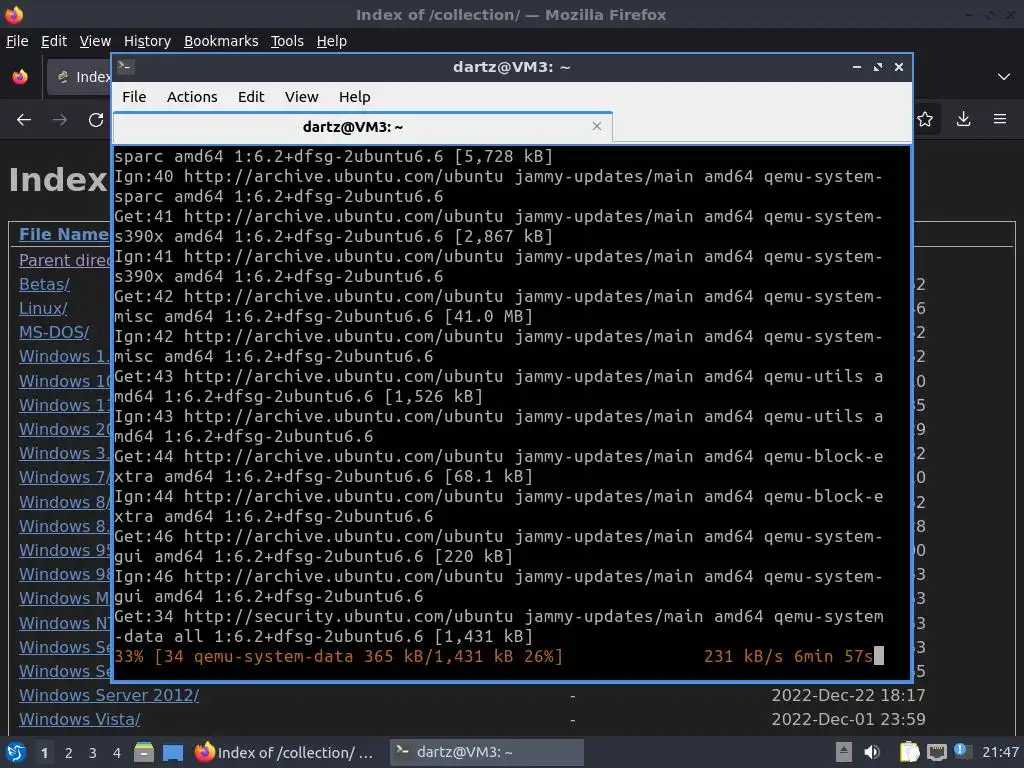Switch to workspace 3 in taskbar
Image resolution: width=1024 pixels, height=768 pixels.
coord(93,753)
